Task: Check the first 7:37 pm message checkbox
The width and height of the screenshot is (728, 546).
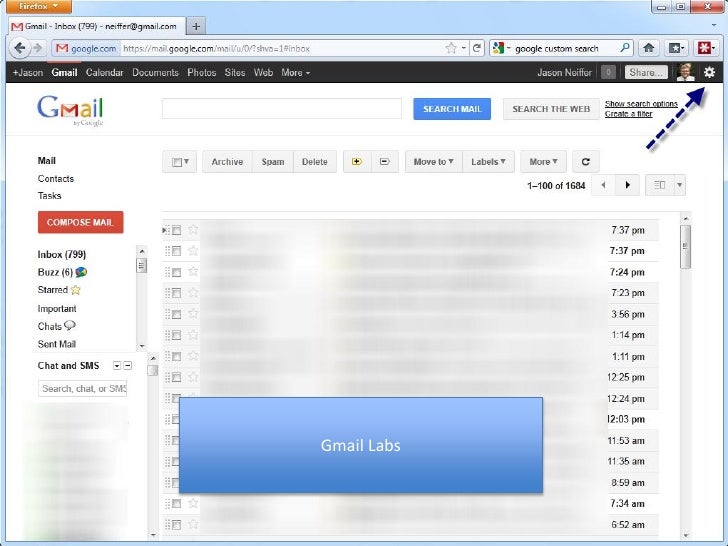Action: [x=176, y=230]
